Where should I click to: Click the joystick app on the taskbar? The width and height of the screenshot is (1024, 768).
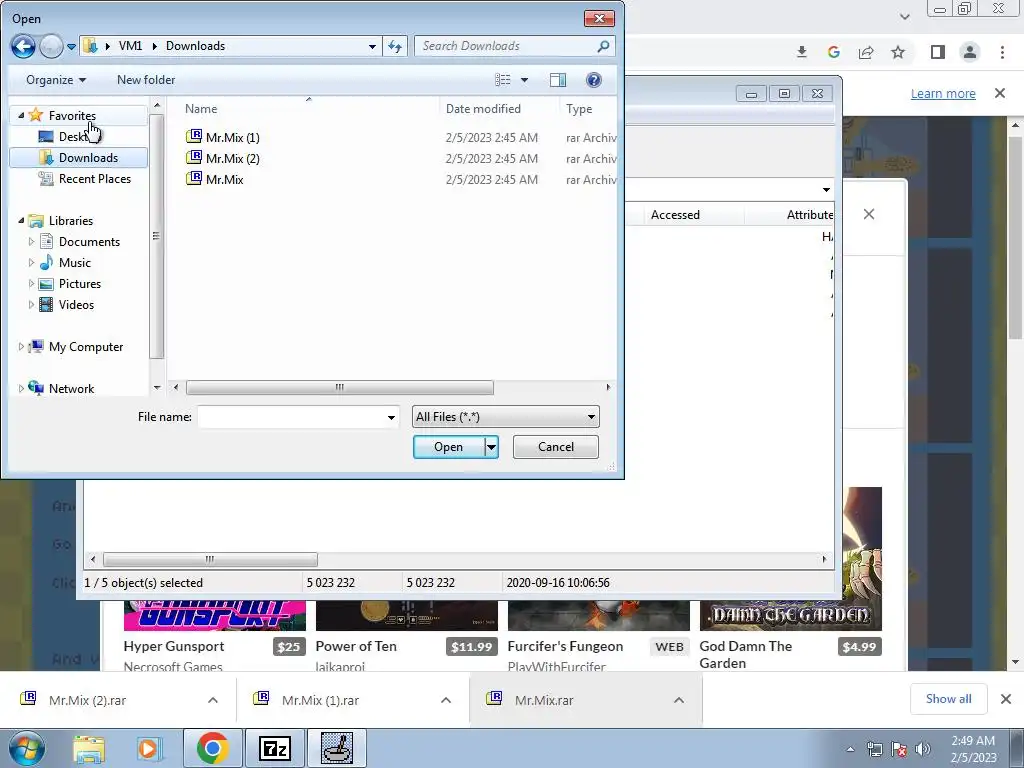click(x=338, y=748)
